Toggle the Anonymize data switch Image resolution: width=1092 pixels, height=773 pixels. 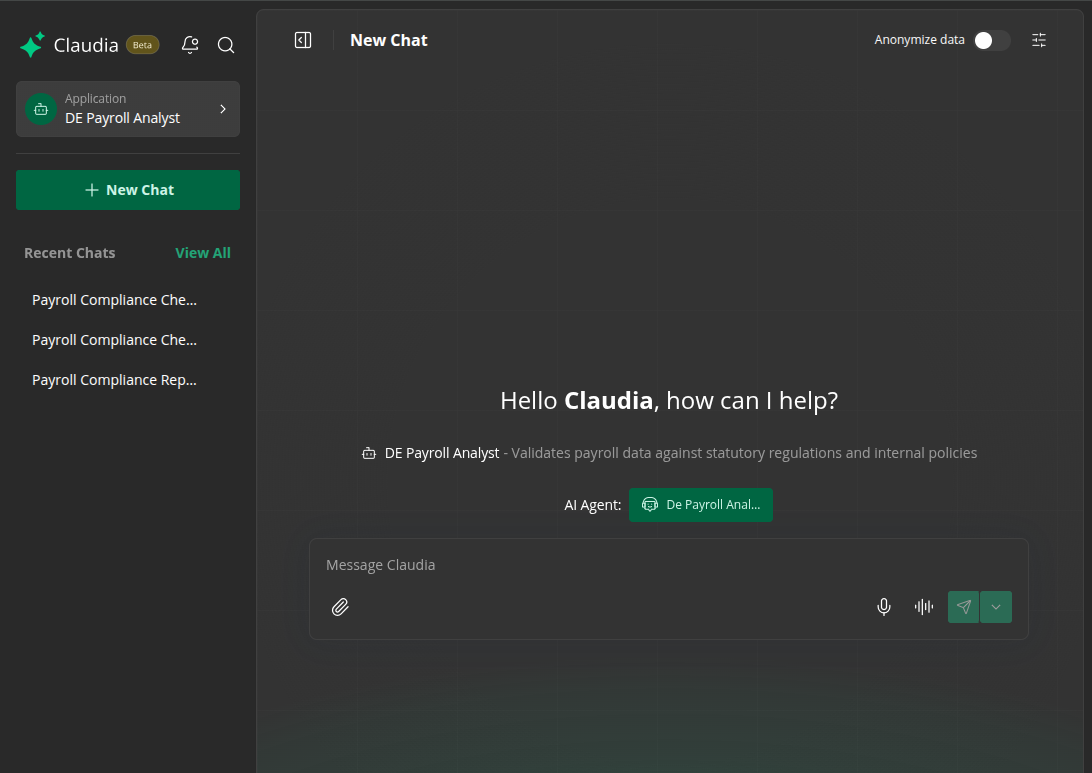(x=991, y=40)
